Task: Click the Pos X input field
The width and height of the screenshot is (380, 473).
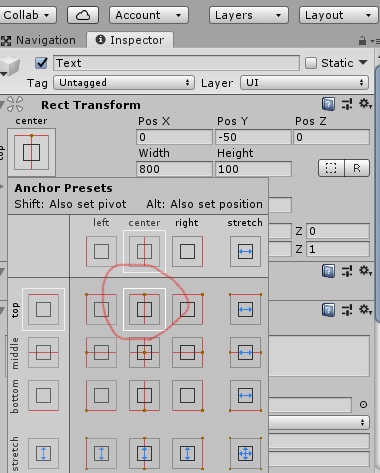Action: (x=174, y=137)
